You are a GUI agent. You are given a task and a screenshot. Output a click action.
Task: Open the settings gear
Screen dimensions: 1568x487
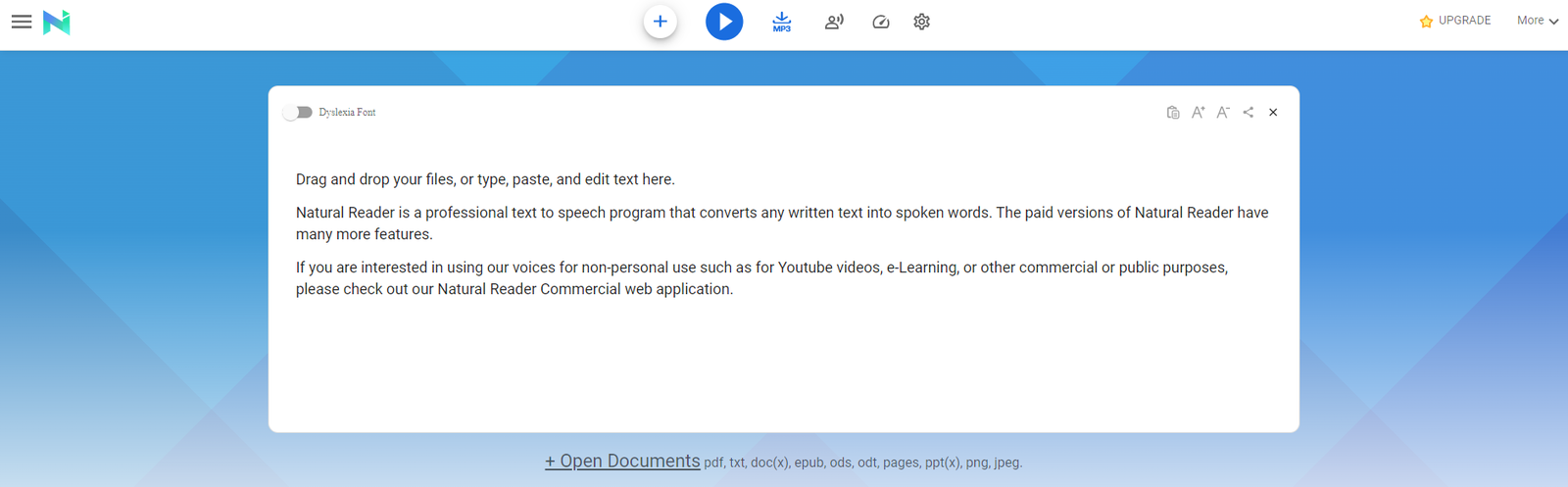(x=922, y=22)
